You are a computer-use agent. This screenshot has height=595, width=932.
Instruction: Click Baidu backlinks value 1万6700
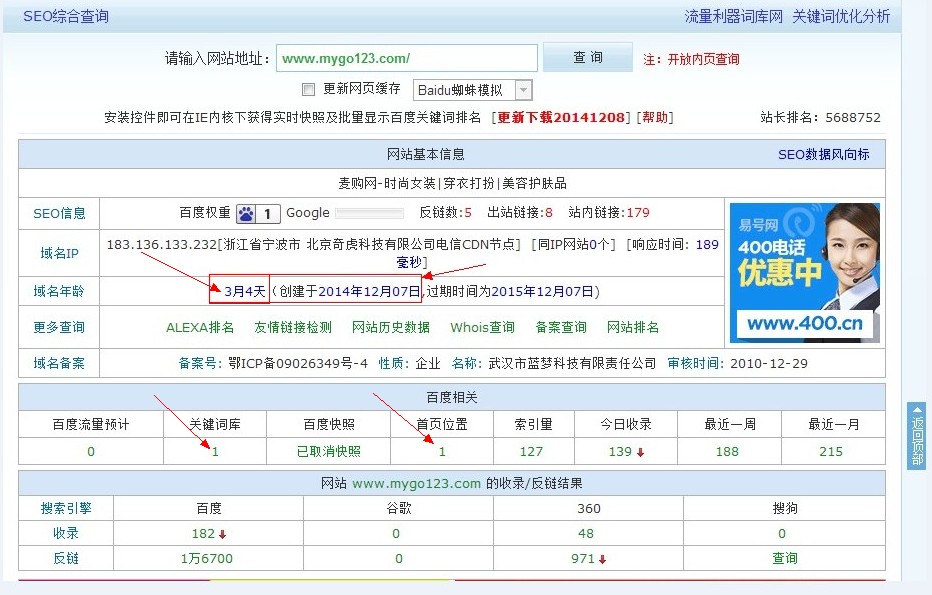pyautogui.click(x=207, y=559)
